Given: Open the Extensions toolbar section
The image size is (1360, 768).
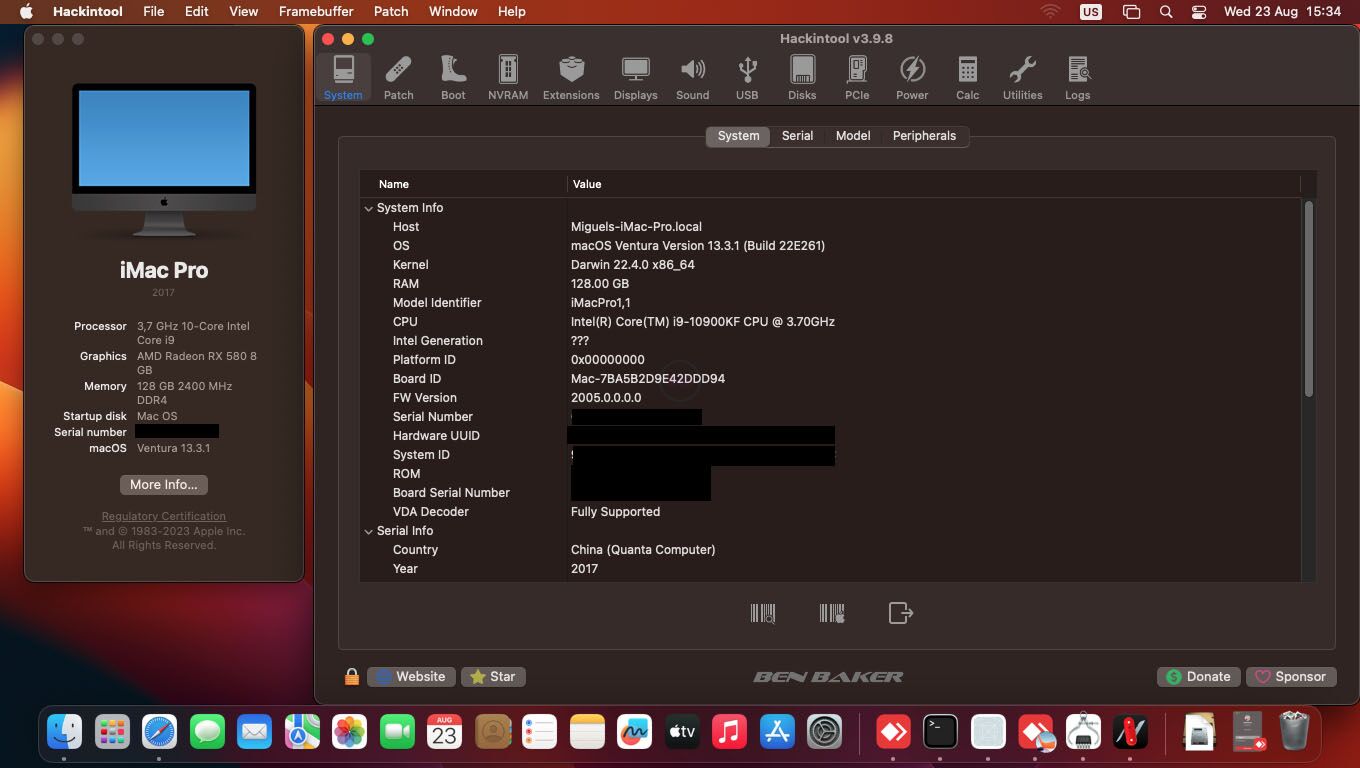Looking at the screenshot, I should click(x=571, y=78).
